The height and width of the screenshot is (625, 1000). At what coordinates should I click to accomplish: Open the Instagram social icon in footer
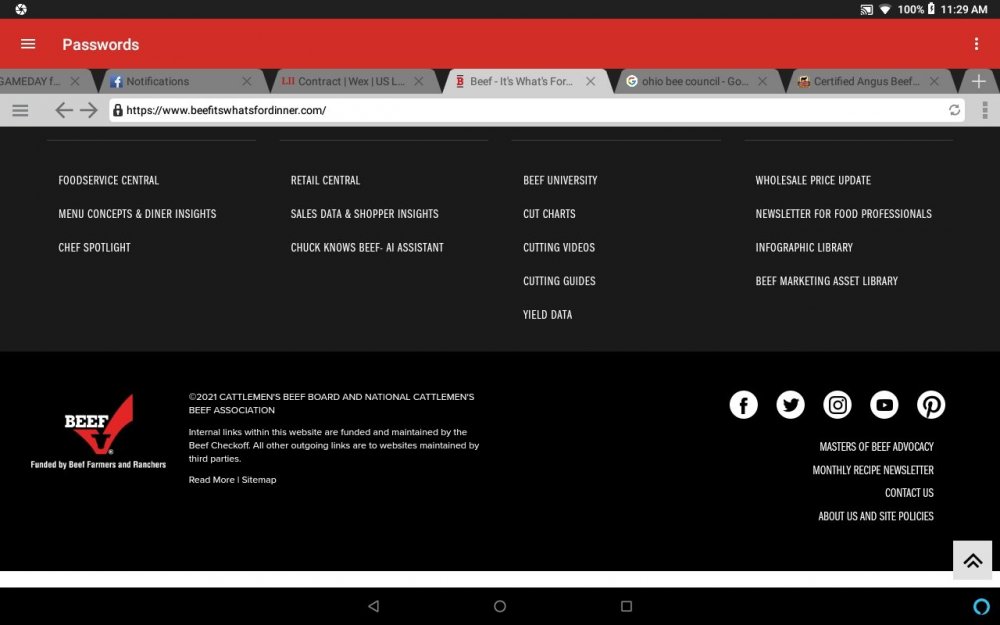pyautogui.click(x=837, y=405)
